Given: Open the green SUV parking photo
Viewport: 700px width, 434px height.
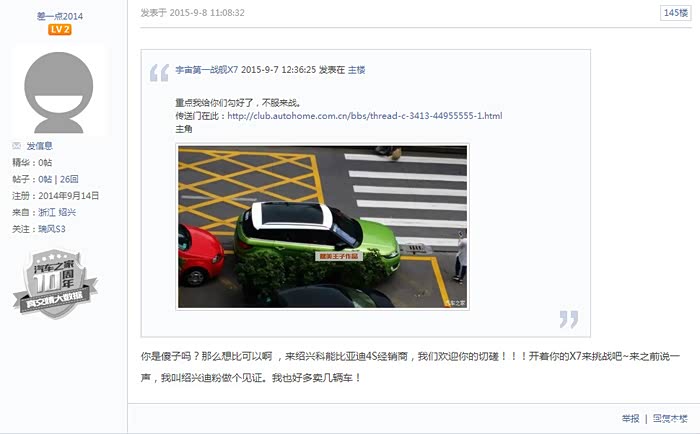Looking at the screenshot, I should tap(323, 227).
